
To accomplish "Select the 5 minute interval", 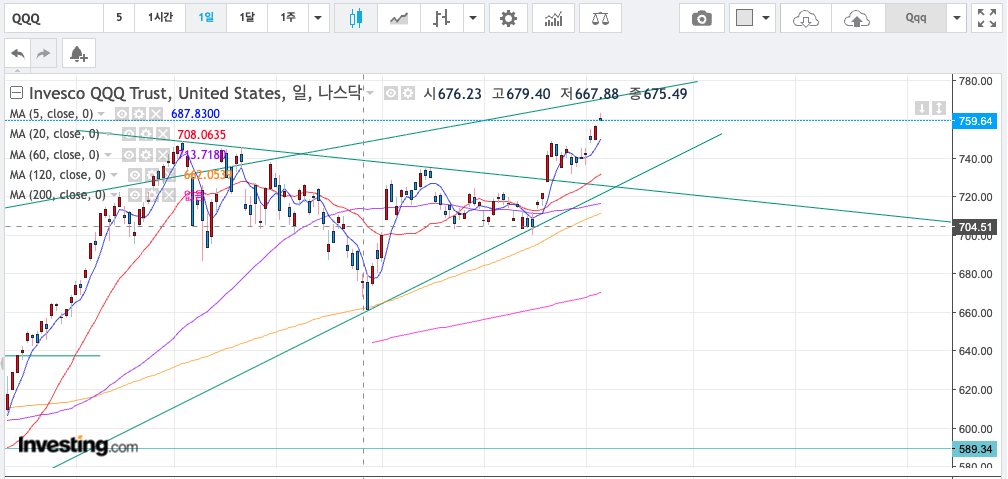I will click(119, 19).
